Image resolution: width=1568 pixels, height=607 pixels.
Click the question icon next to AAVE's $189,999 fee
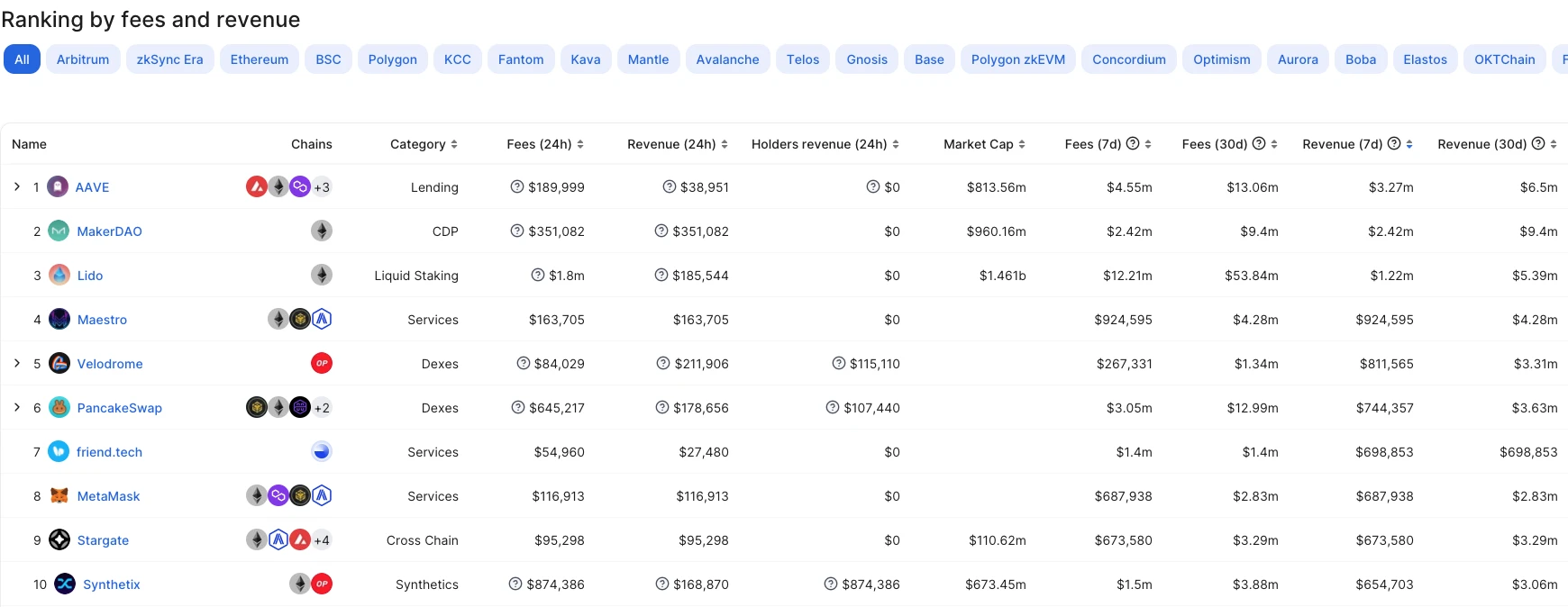tap(517, 187)
